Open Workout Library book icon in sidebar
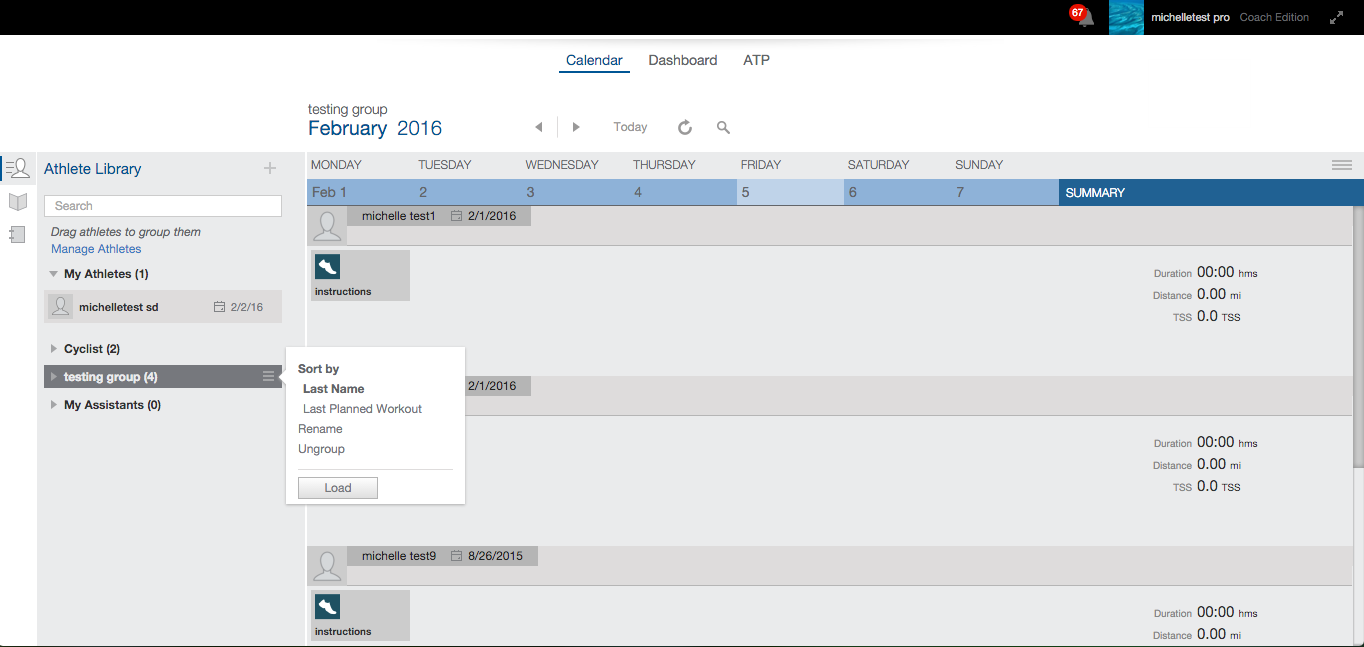The height and width of the screenshot is (647, 1364). (17, 202)
